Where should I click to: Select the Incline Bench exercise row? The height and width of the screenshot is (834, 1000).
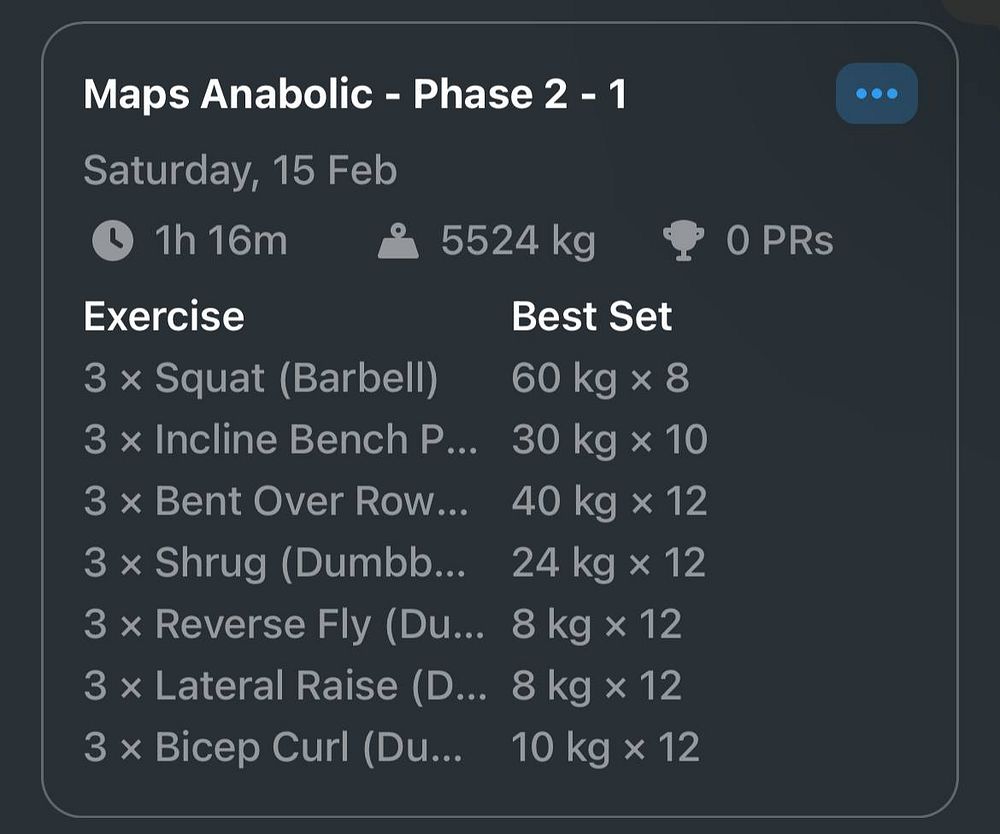pos(281,440)
